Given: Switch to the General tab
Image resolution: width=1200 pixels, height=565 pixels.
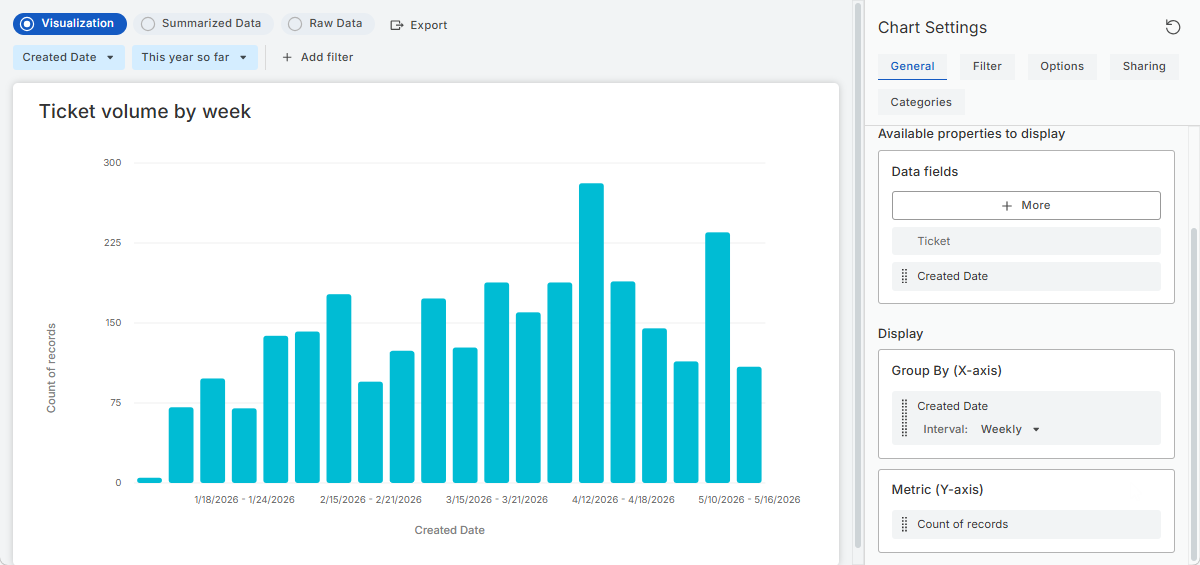Looking at the screenshot, I should coord(912,66).
